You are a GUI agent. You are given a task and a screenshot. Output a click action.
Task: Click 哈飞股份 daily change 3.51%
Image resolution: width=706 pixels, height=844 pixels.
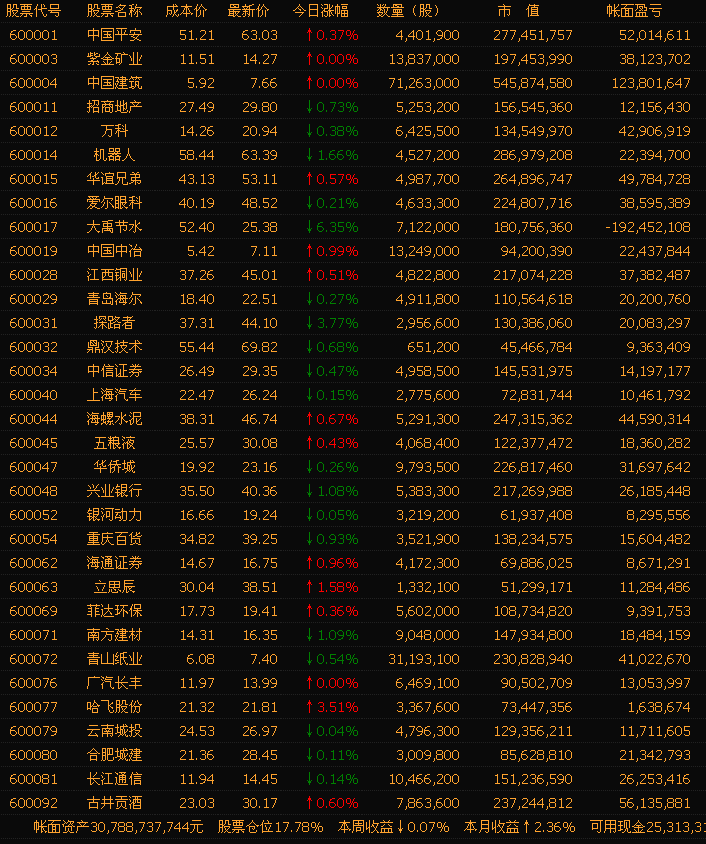click(x=332, y=707)
